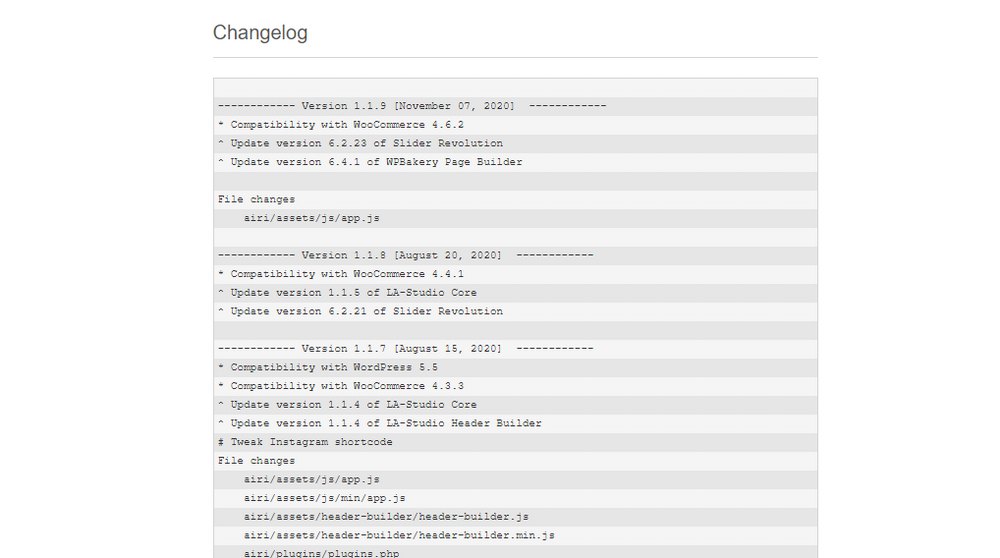Click the Slider Revolution 6.2.23 update line
This screenshot has height=558, width=1000.
pos(360,143)
